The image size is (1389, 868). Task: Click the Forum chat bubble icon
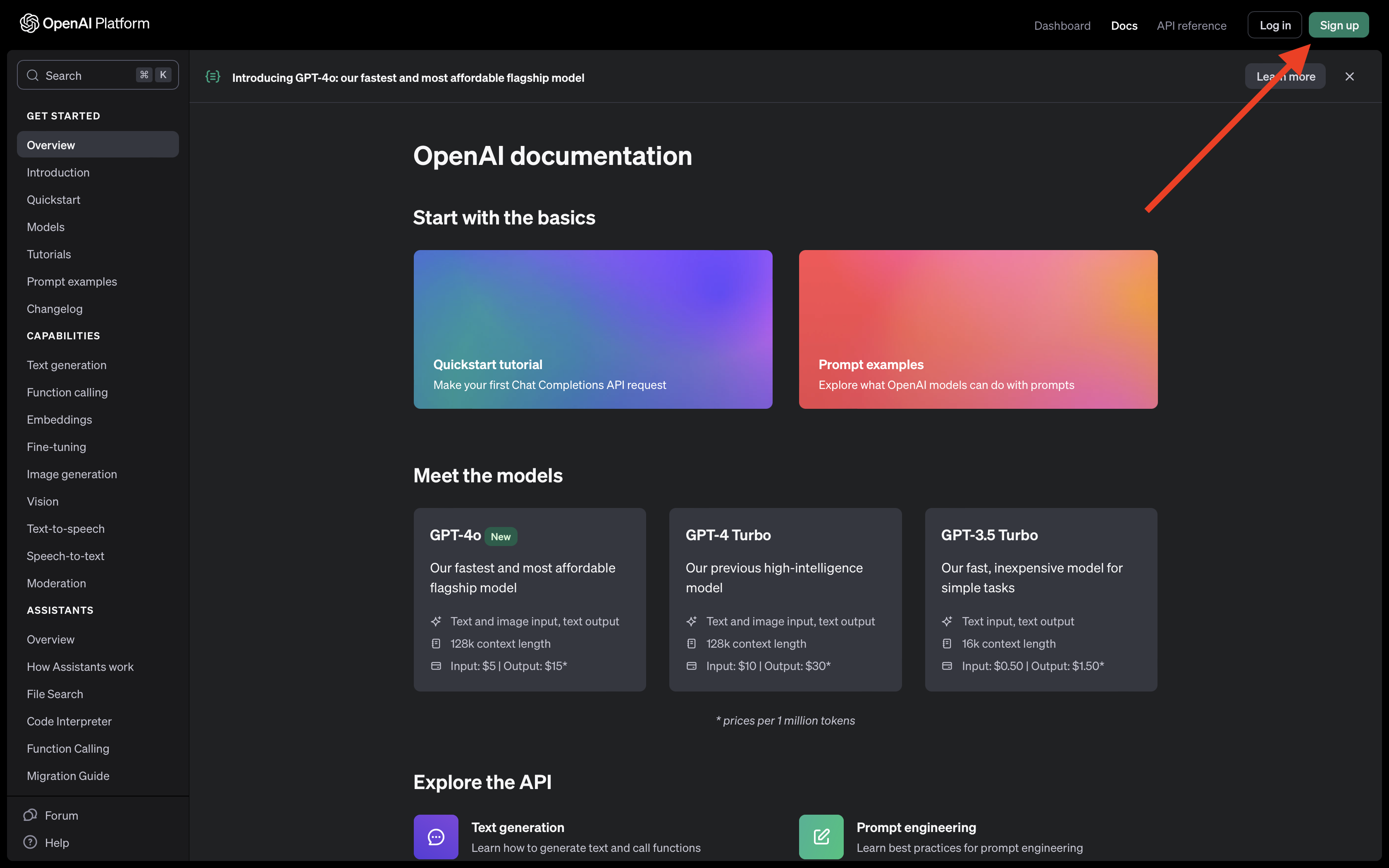(30, 815)
